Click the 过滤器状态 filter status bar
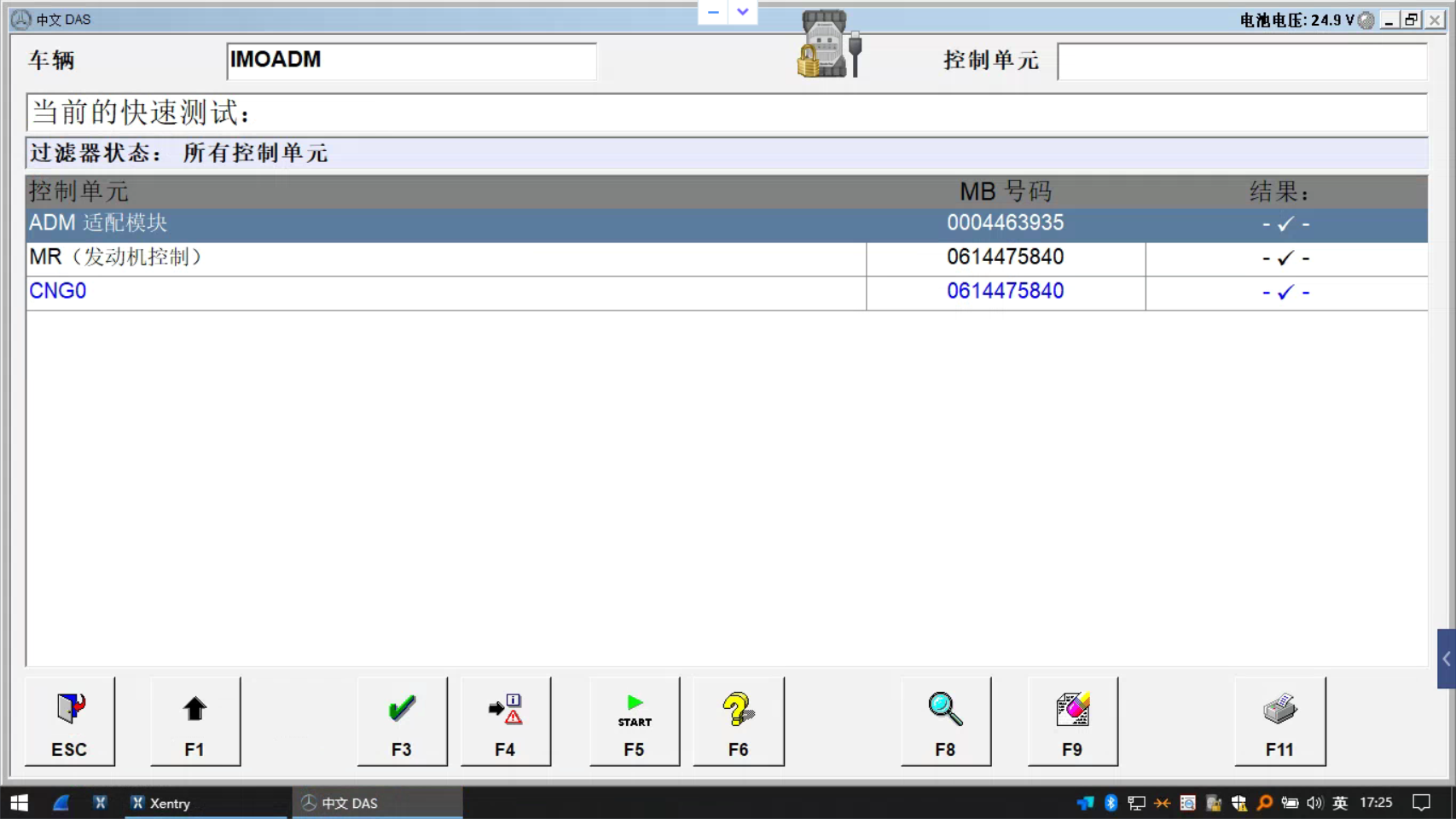This screenshot has height=819, width=1456. tap(727, 154)
